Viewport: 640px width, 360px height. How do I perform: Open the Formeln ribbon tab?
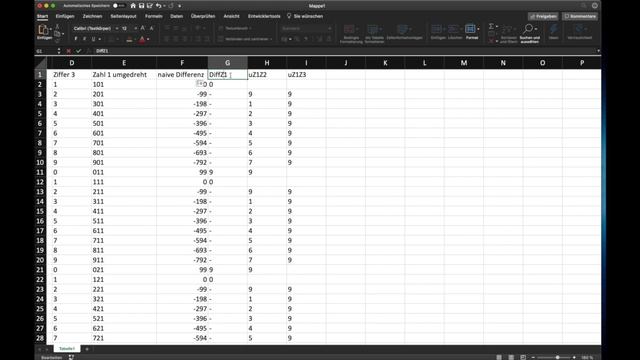[153, 16]
